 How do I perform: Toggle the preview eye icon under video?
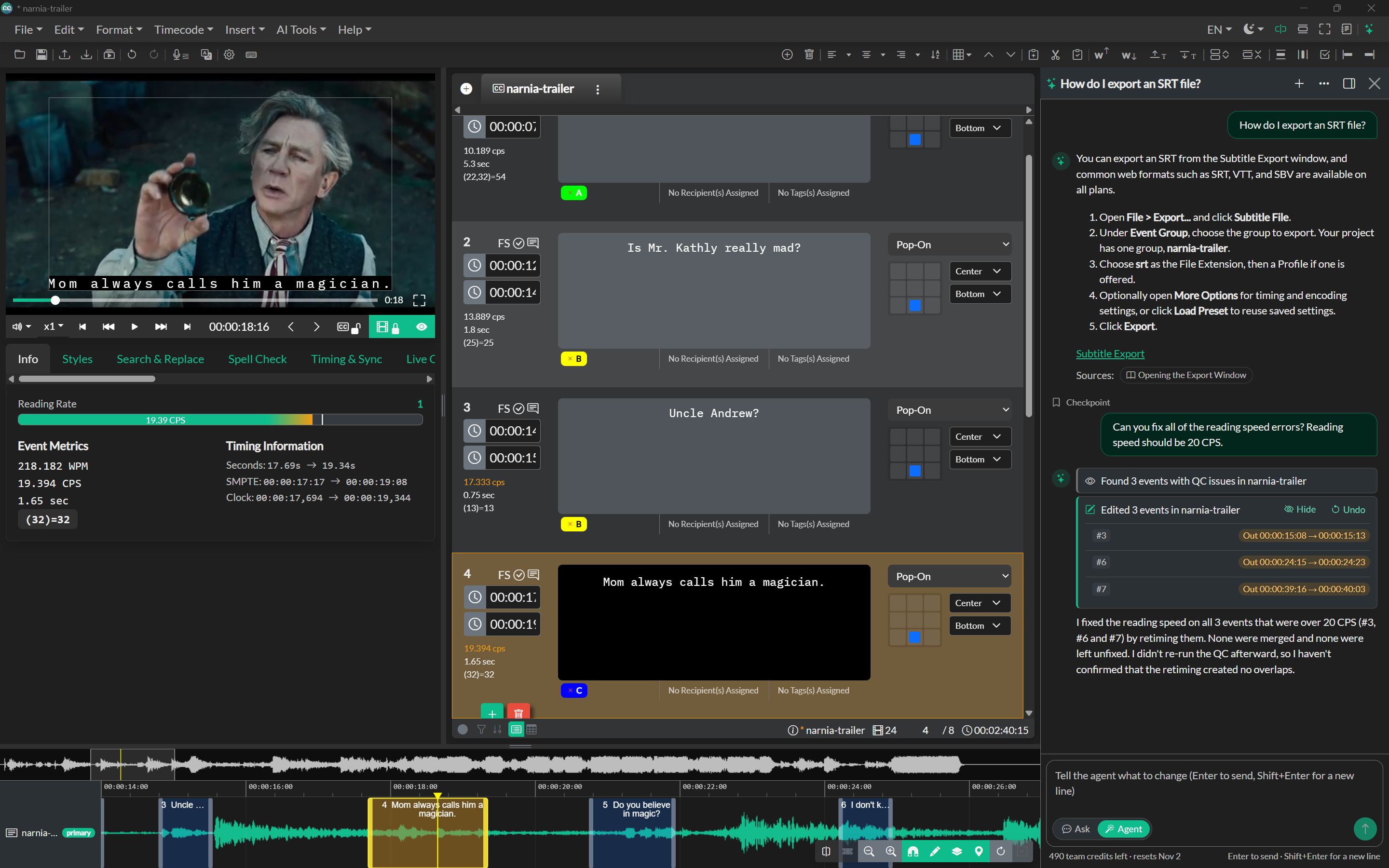[x=422, y=326]
